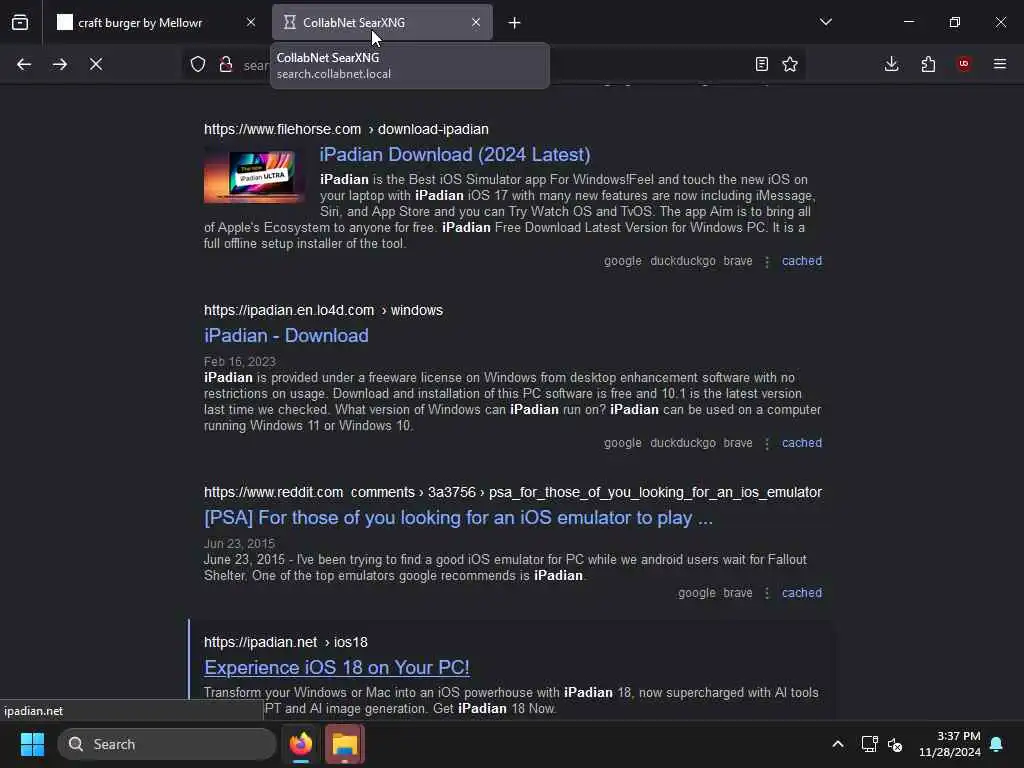Open the muted volume tray icon

tap(895, 744)
